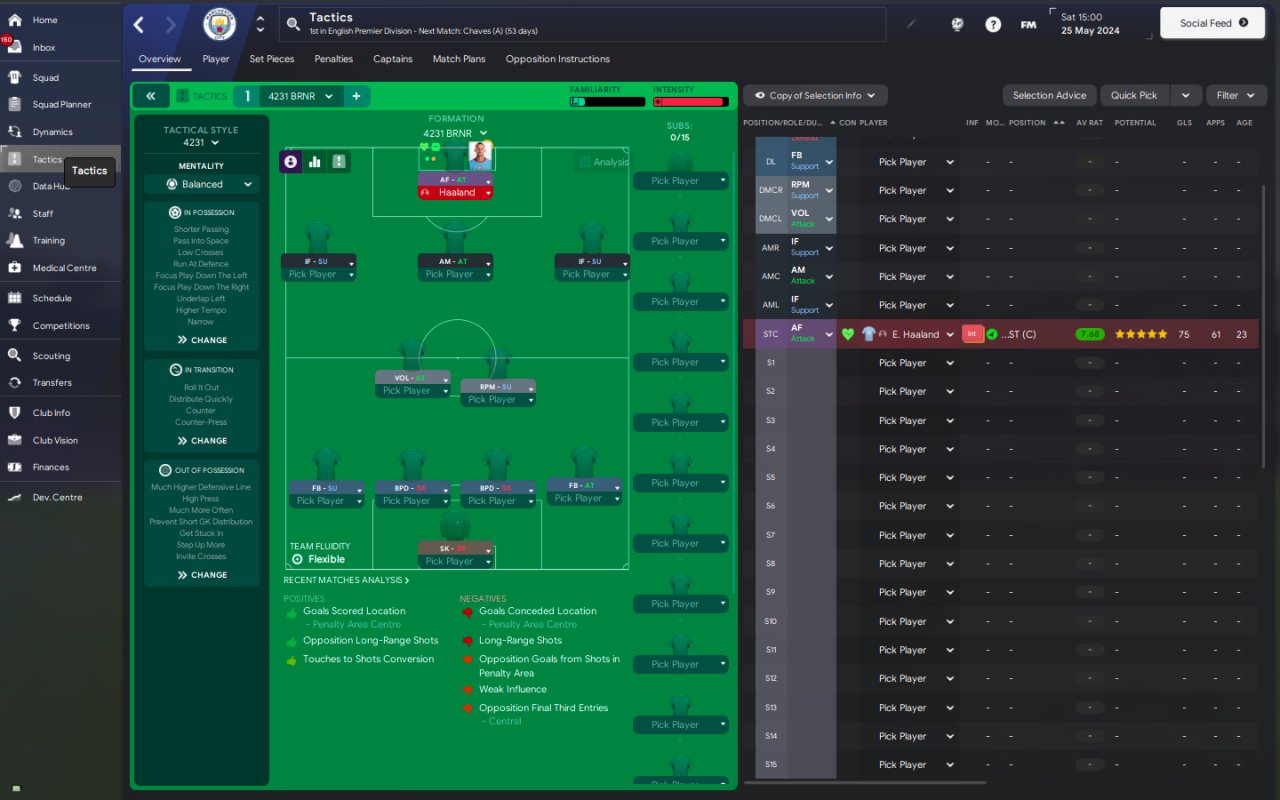Open the Social Feed button

(1213, 23)
